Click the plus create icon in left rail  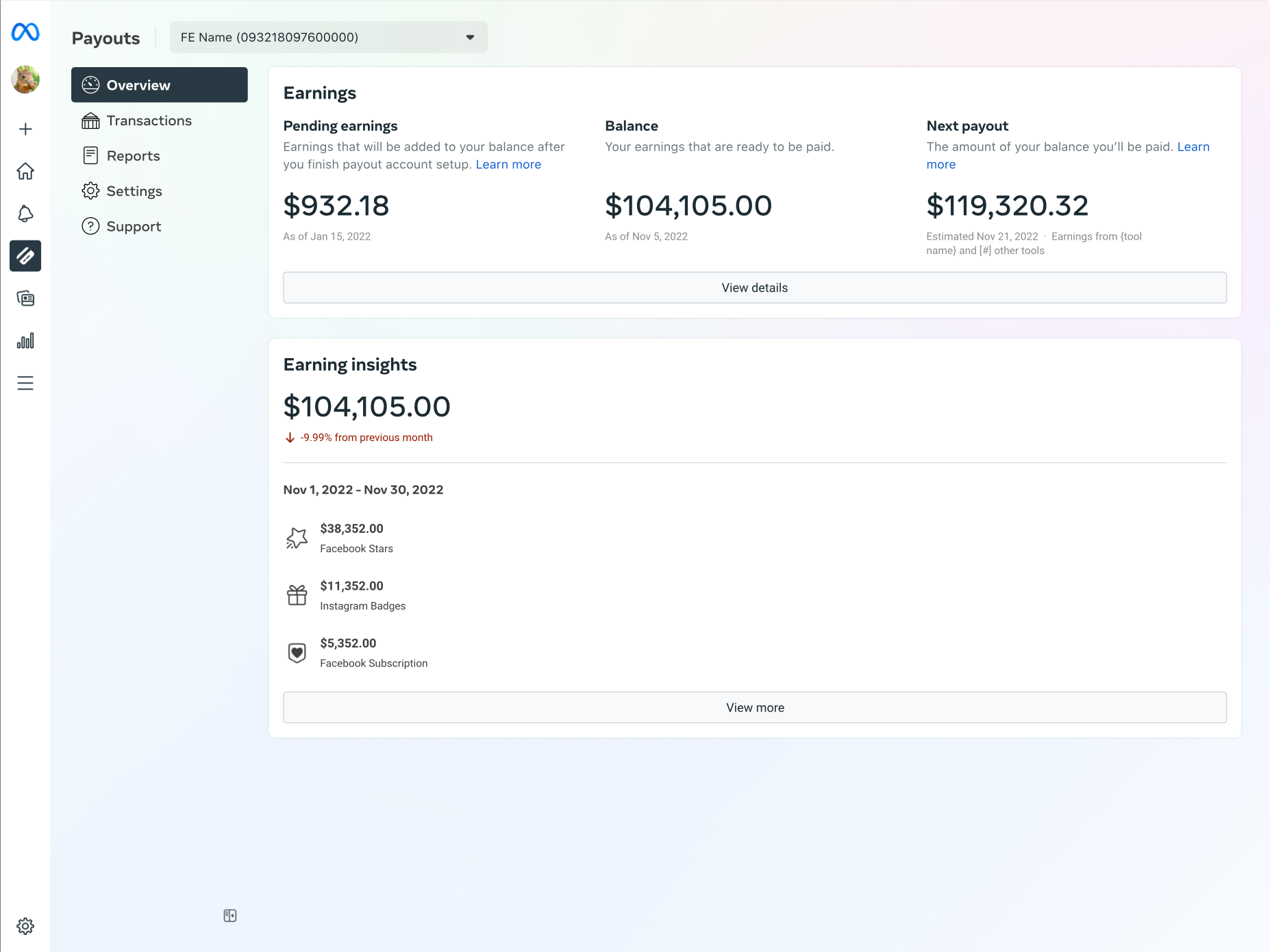coord(25,129)
